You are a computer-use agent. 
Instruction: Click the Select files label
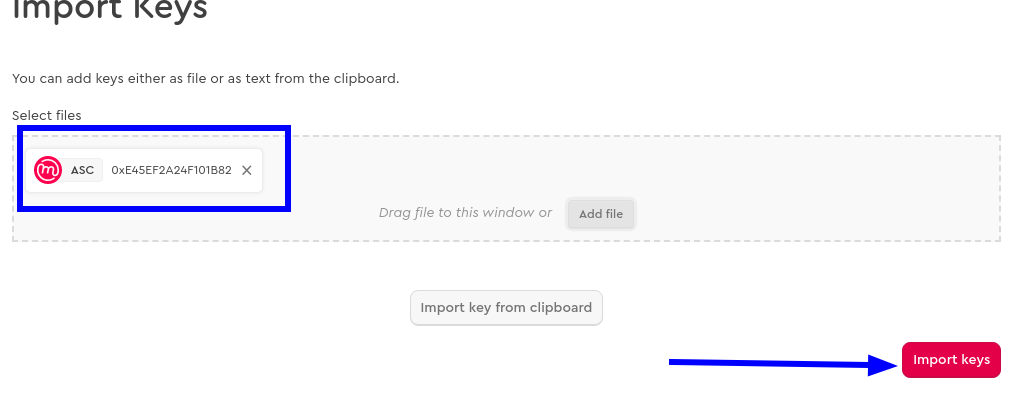click(x=47, y=115)
